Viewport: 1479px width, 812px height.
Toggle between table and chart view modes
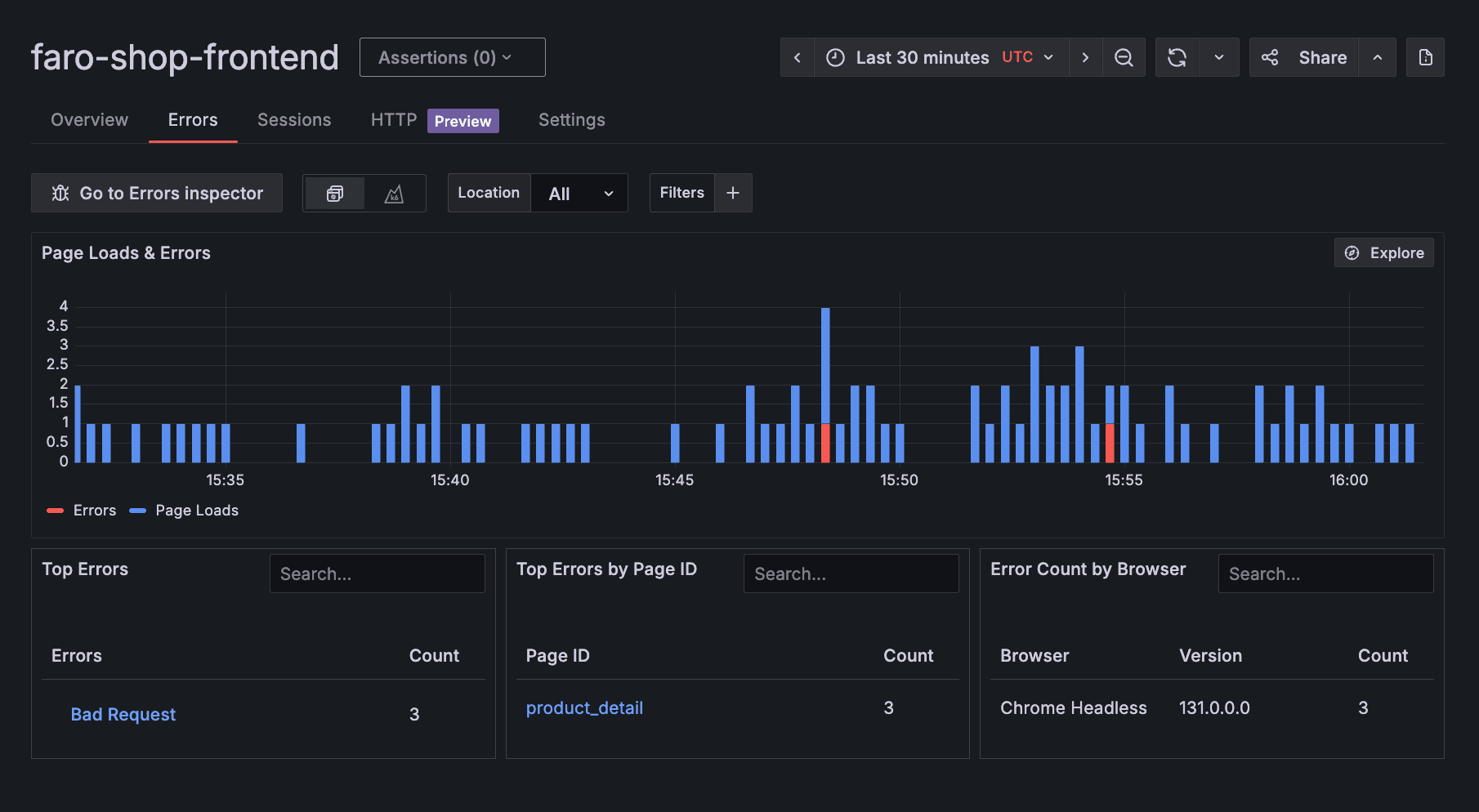point(364,193)
